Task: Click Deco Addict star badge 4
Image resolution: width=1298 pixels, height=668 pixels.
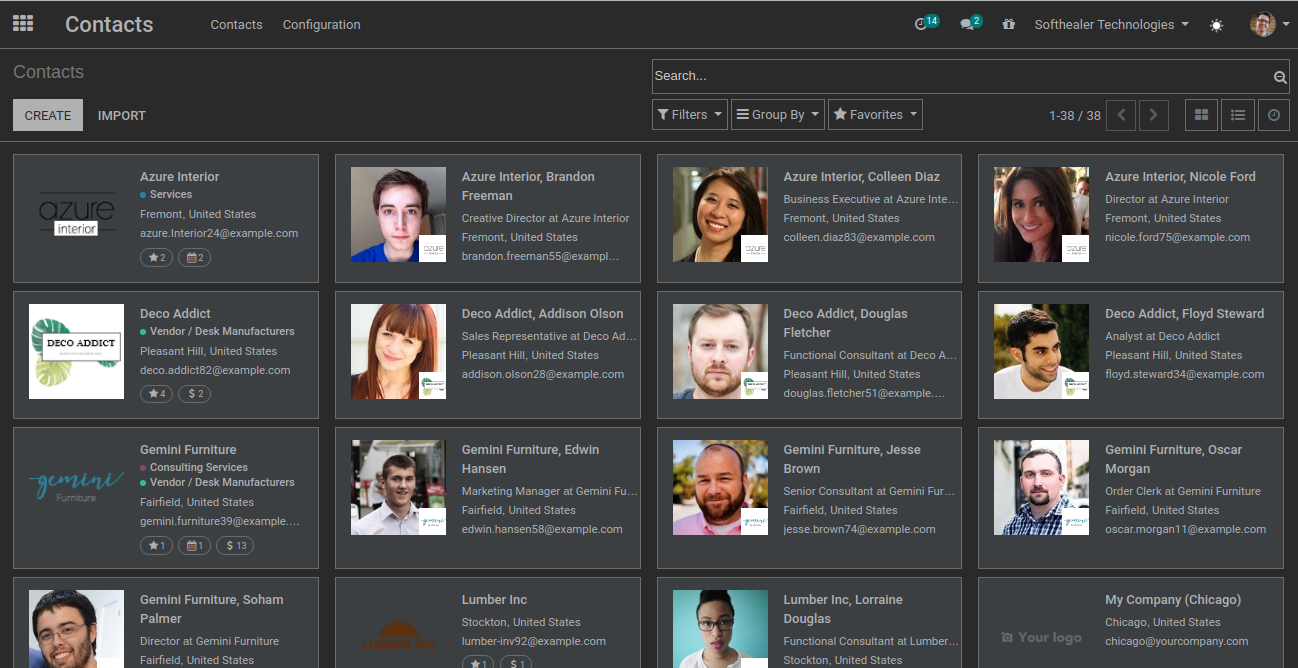Action: [157, 394]
